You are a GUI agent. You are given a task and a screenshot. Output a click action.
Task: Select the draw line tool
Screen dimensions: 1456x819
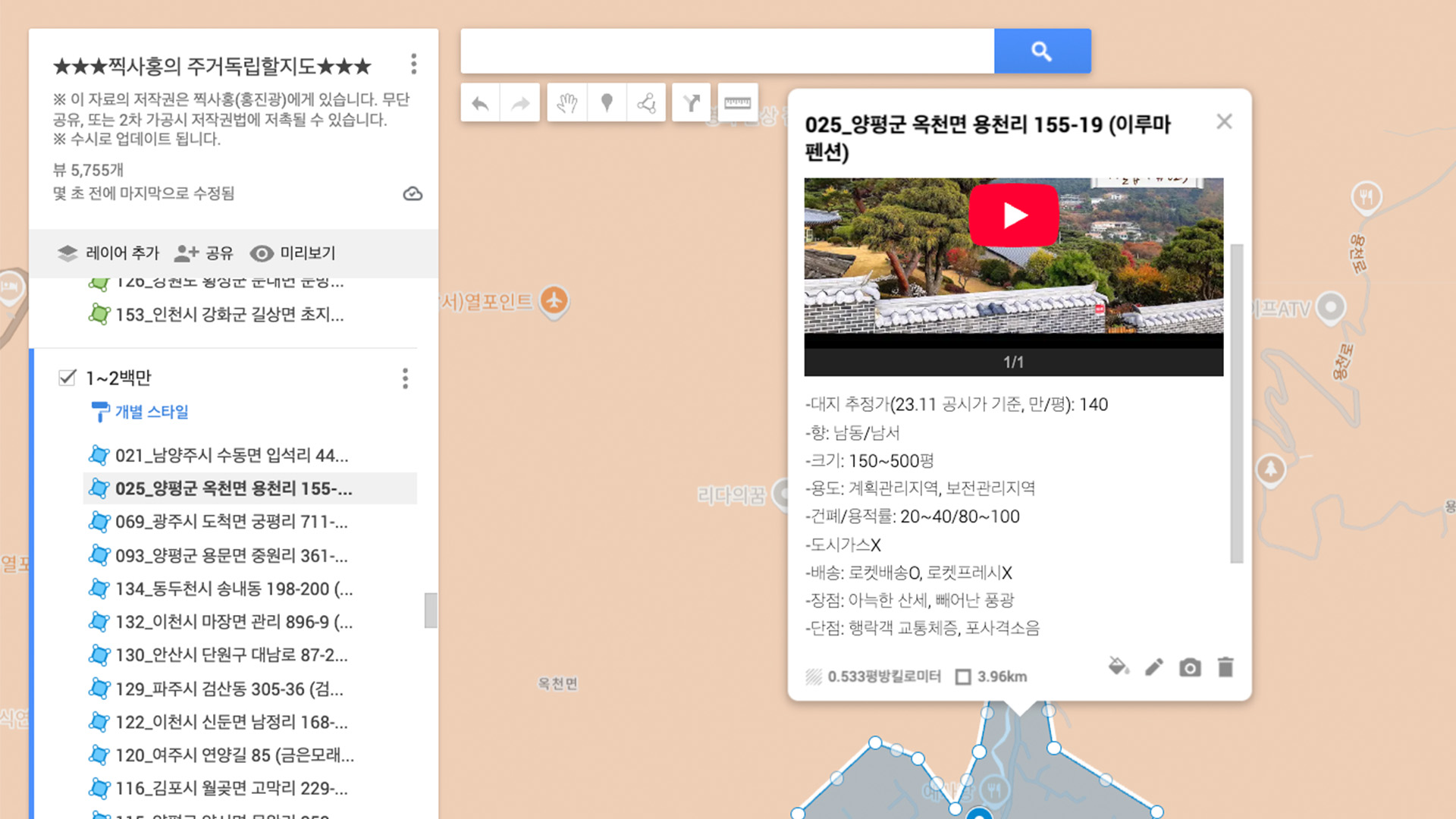pyautogui.click(x=646, y=103)
